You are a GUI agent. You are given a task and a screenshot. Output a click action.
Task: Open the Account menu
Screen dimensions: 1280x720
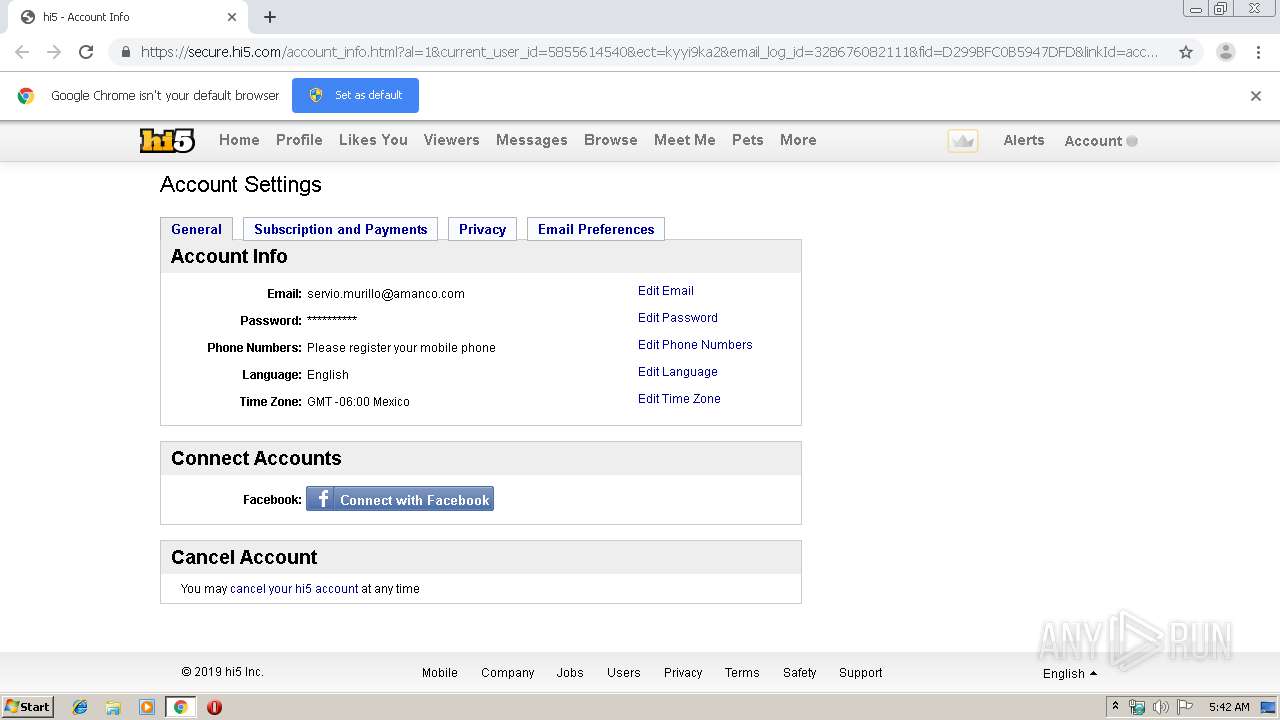[1100, 141]
